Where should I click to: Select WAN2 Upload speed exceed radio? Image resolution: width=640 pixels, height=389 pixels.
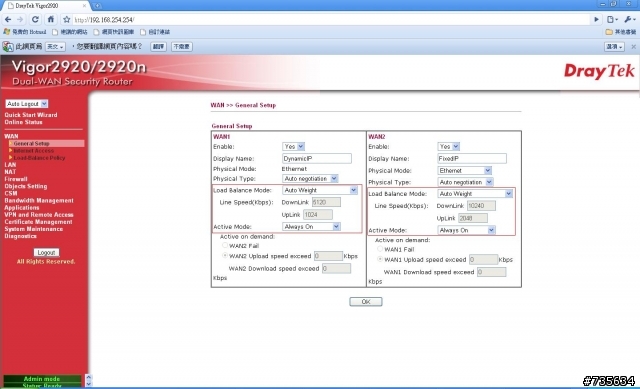[x=224, y=256]
